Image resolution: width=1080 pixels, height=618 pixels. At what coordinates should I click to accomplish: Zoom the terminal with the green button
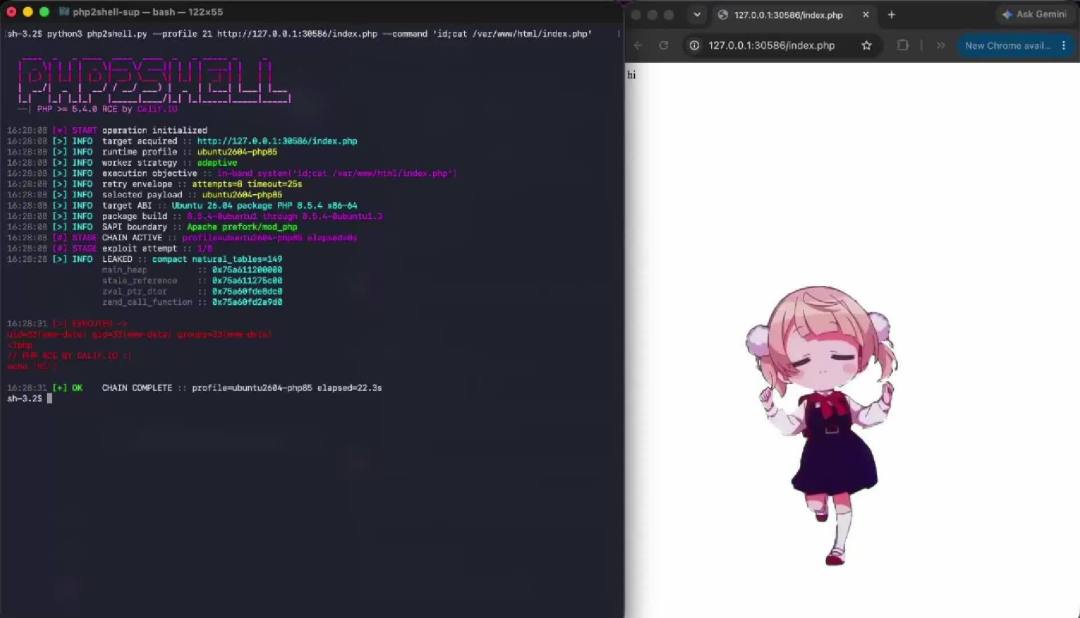click(44, 12)
